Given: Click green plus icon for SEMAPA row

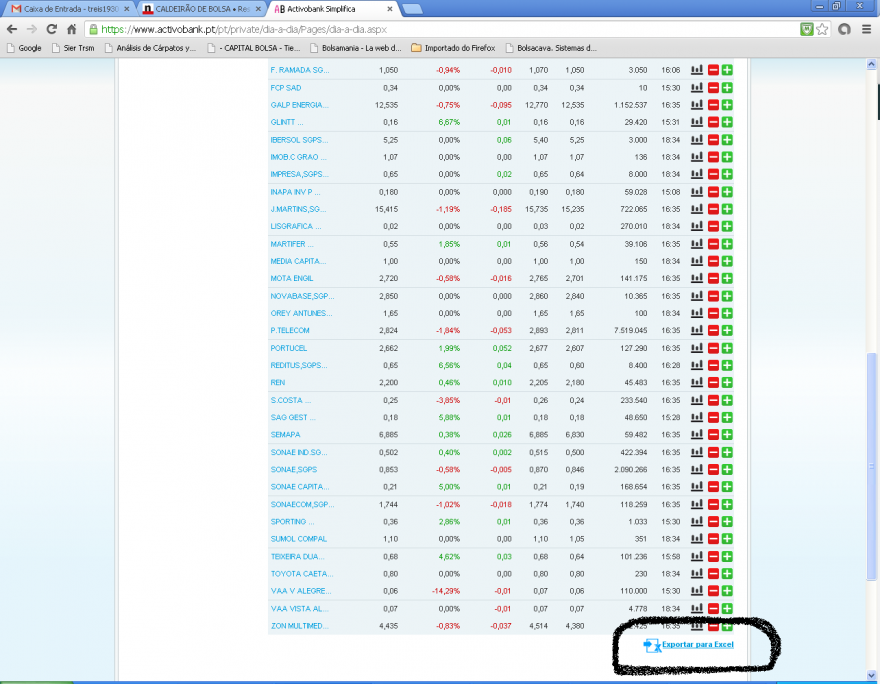Looking at the screenshot, I should (x=727, y=435).
